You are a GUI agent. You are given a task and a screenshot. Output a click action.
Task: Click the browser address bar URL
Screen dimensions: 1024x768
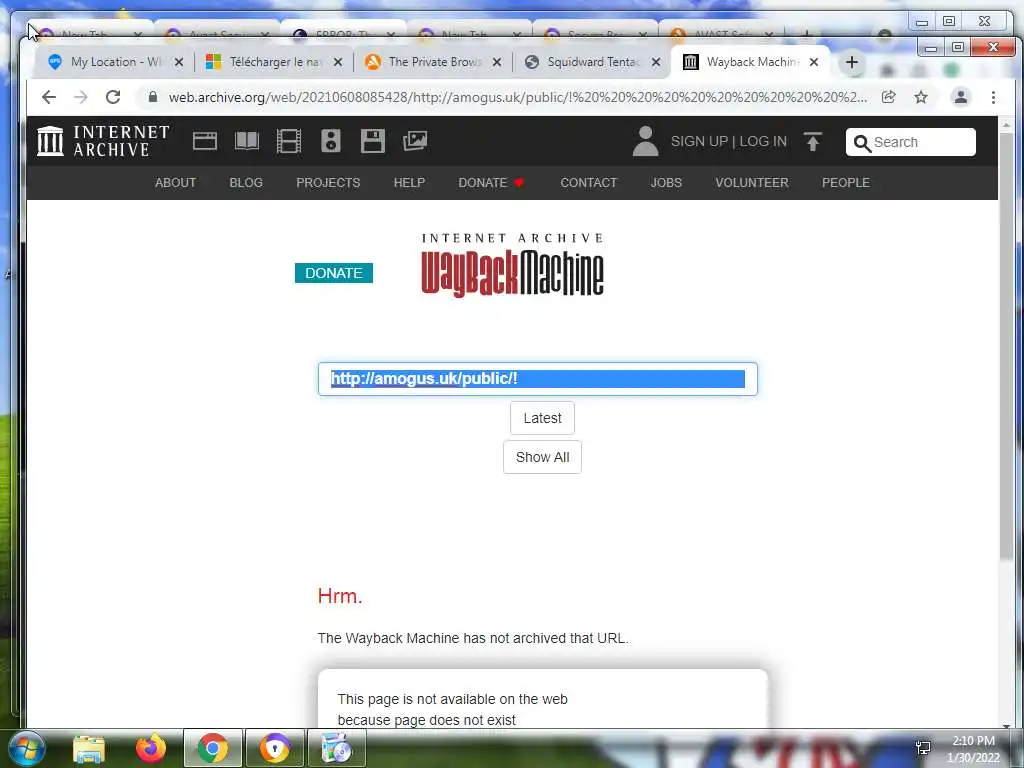518,97
